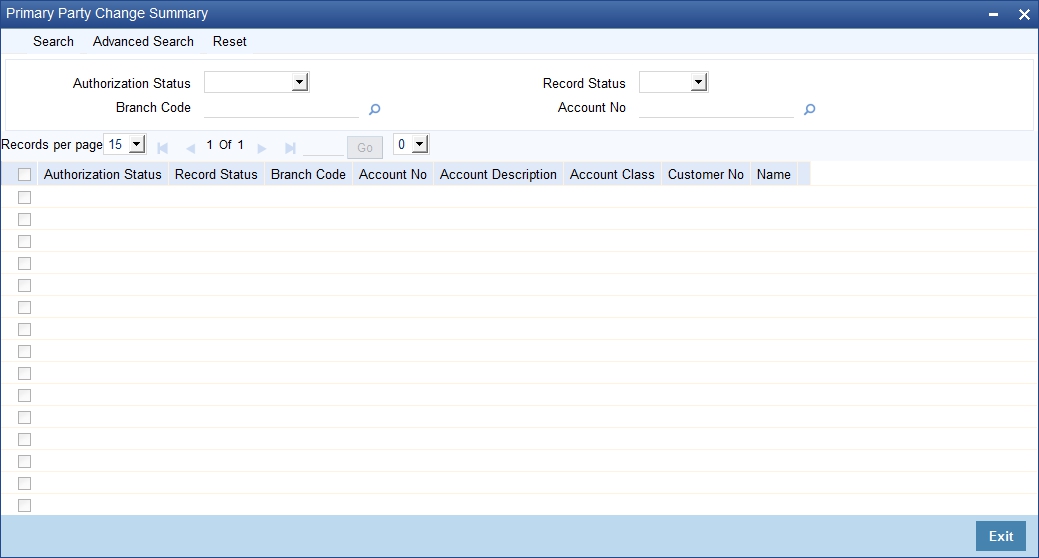Close the Primary Party Change Summary window
The image size is (1039, 558).
coord(1024,15)
